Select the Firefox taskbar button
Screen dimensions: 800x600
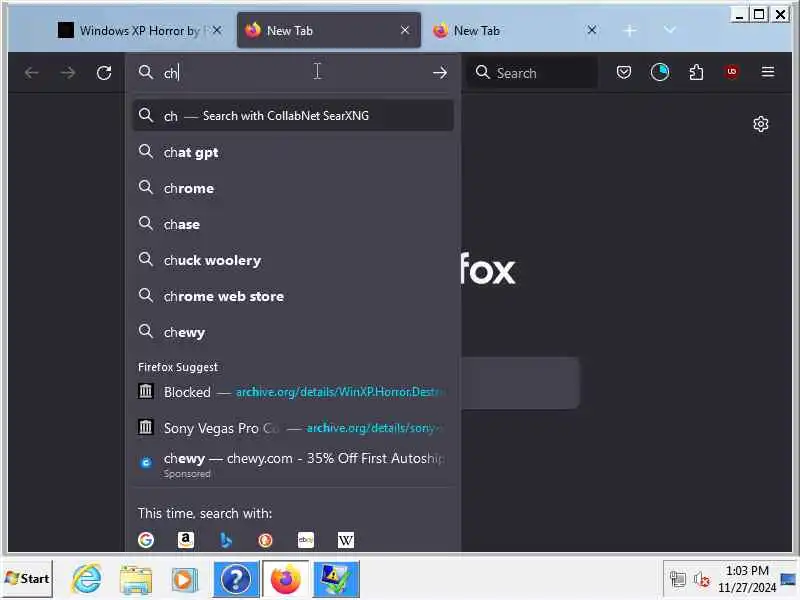click(286, 579)
